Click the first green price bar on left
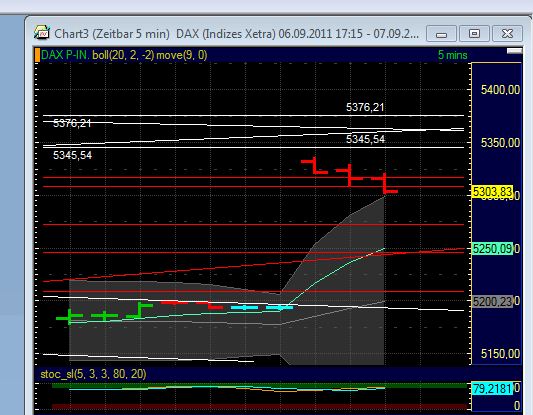This screenshot has height=415, width=533. click(70, 317)
